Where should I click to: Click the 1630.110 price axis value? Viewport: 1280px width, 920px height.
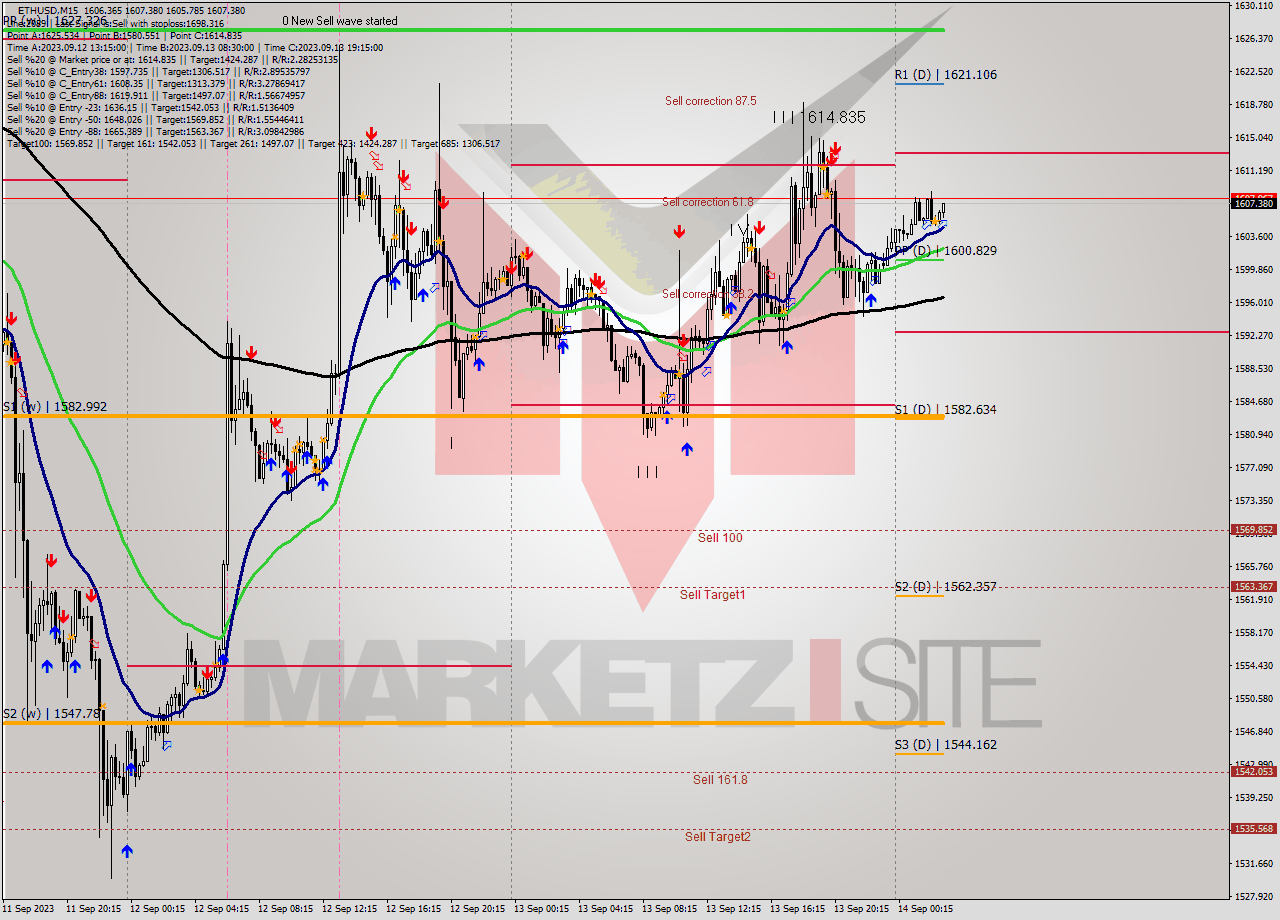[1254, 6]
